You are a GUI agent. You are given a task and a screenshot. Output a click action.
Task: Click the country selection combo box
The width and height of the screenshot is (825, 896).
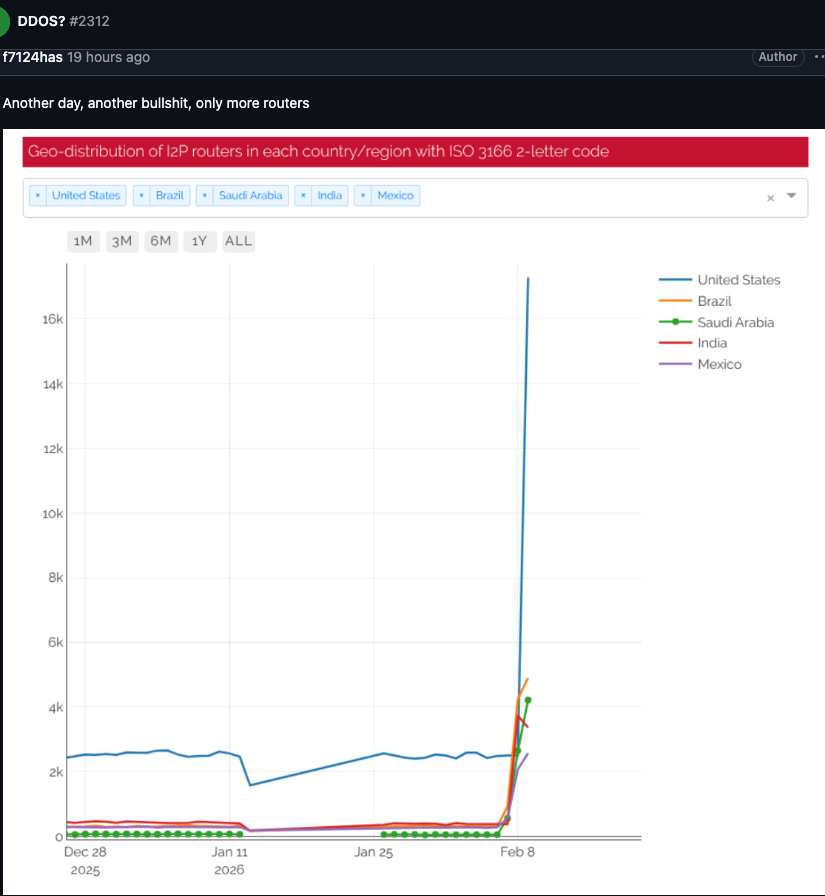(550, 196)
